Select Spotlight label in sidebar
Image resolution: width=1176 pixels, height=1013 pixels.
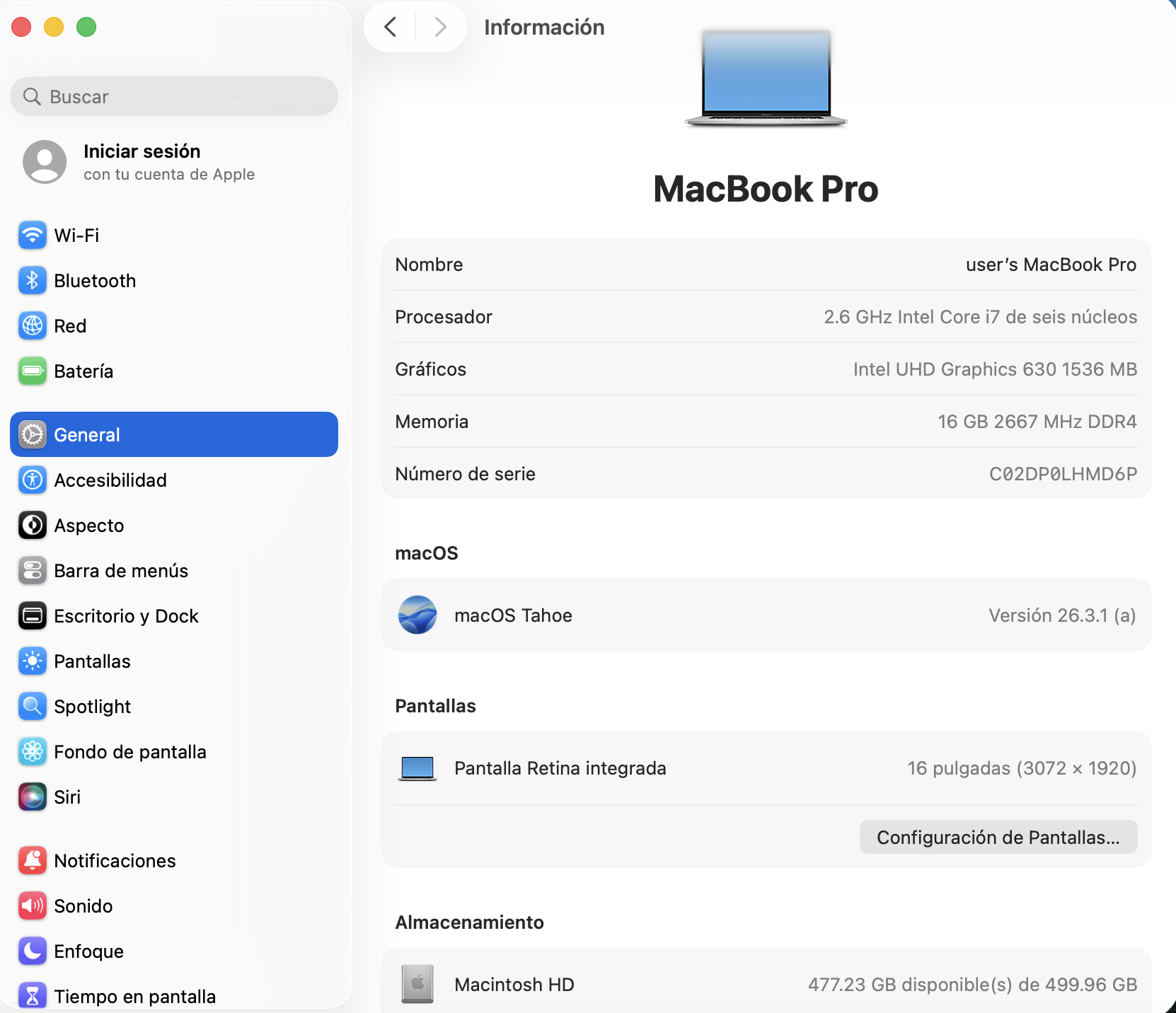point(92,707)
